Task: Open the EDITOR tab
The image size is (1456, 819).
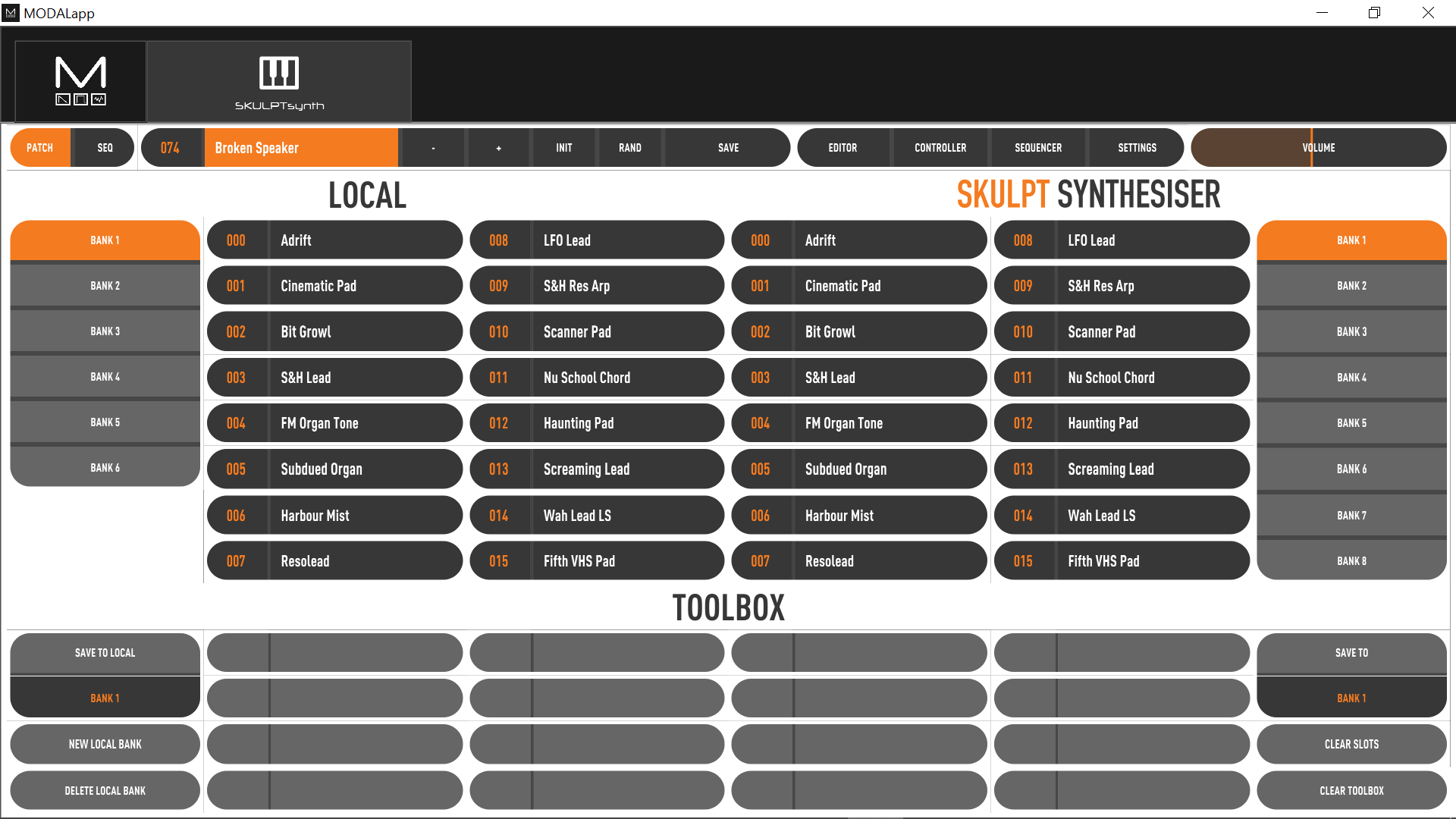Action: tap(843, 148)
